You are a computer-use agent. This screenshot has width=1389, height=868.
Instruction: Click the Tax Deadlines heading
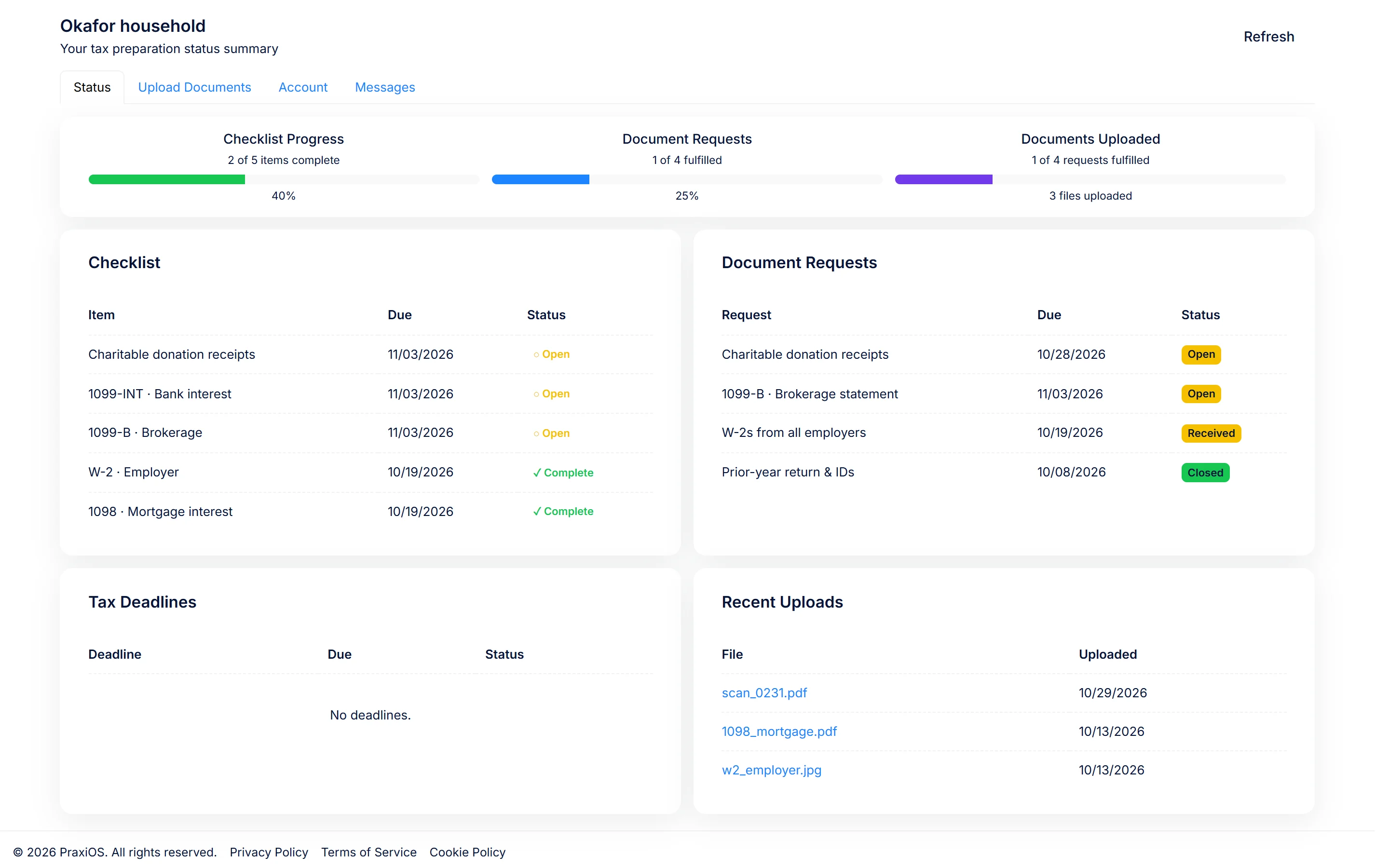[142, 602]
